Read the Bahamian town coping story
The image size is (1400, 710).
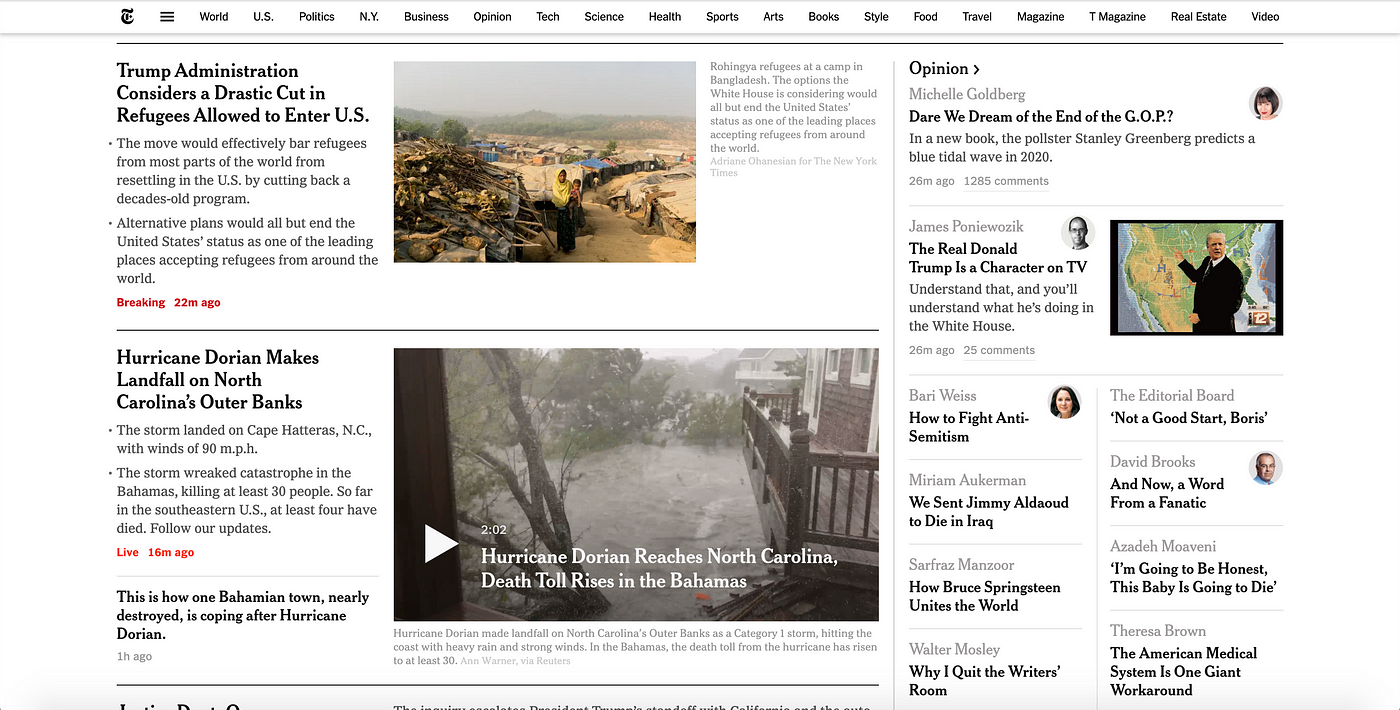tap(243, 615)
